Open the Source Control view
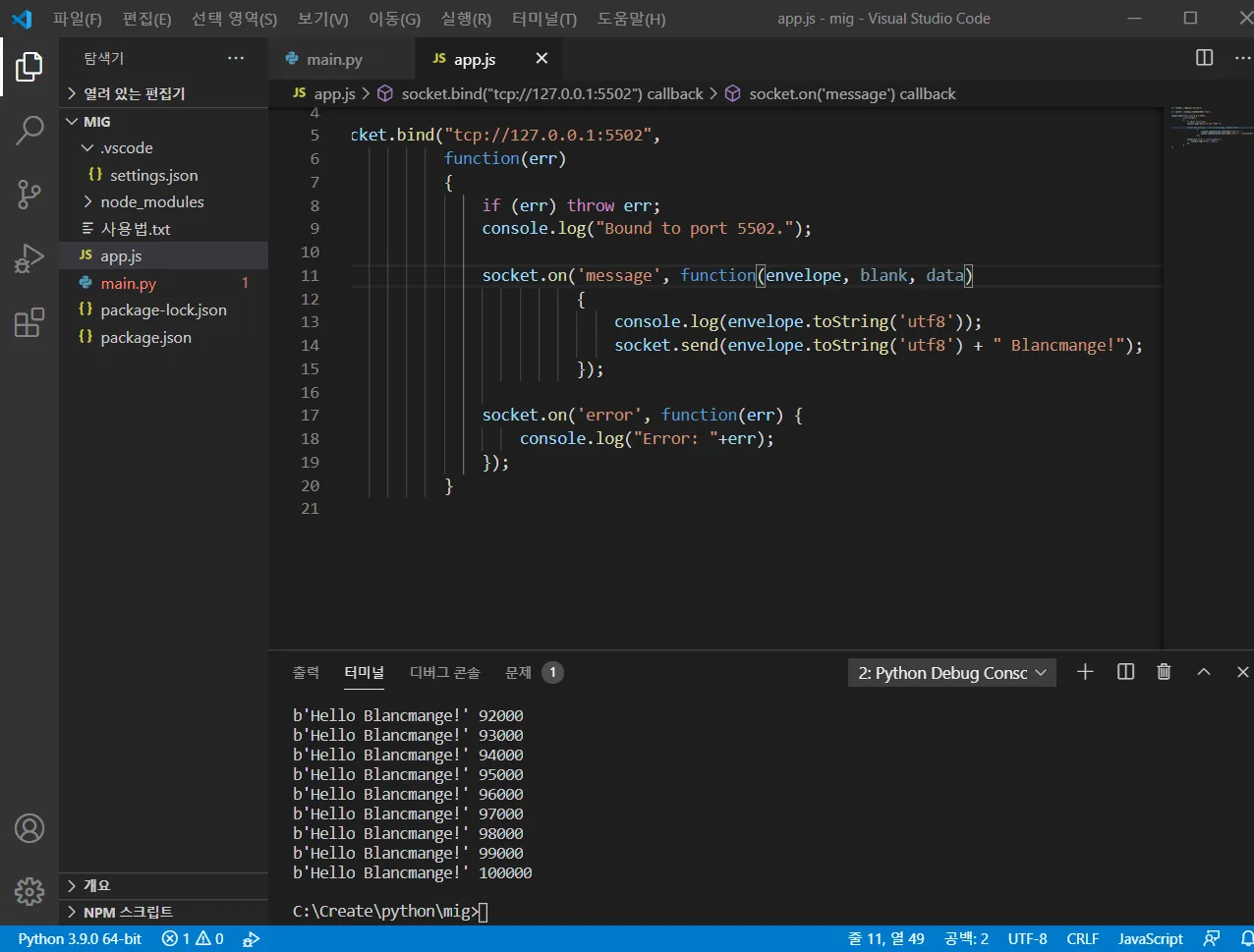Screen dimensions: 1254x952 pos(29,194)
